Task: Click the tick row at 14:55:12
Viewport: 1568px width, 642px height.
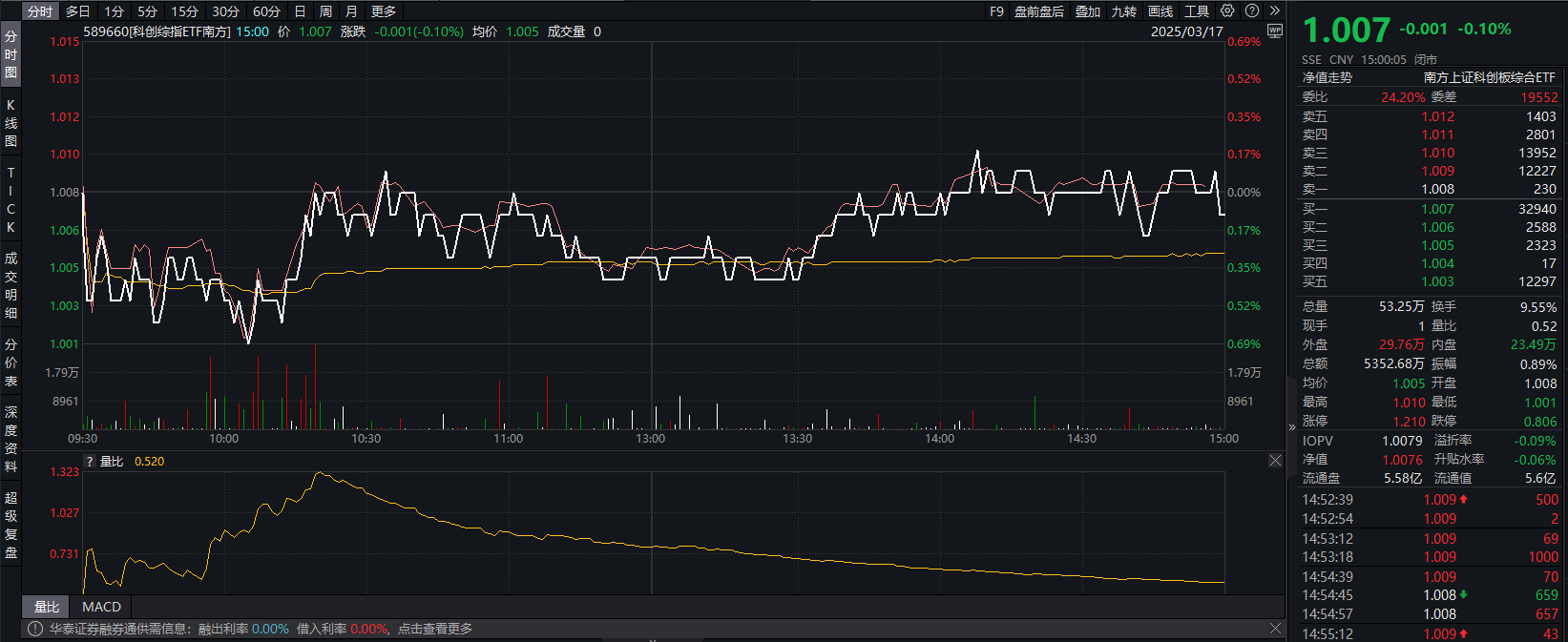Action: point(1430,633)
